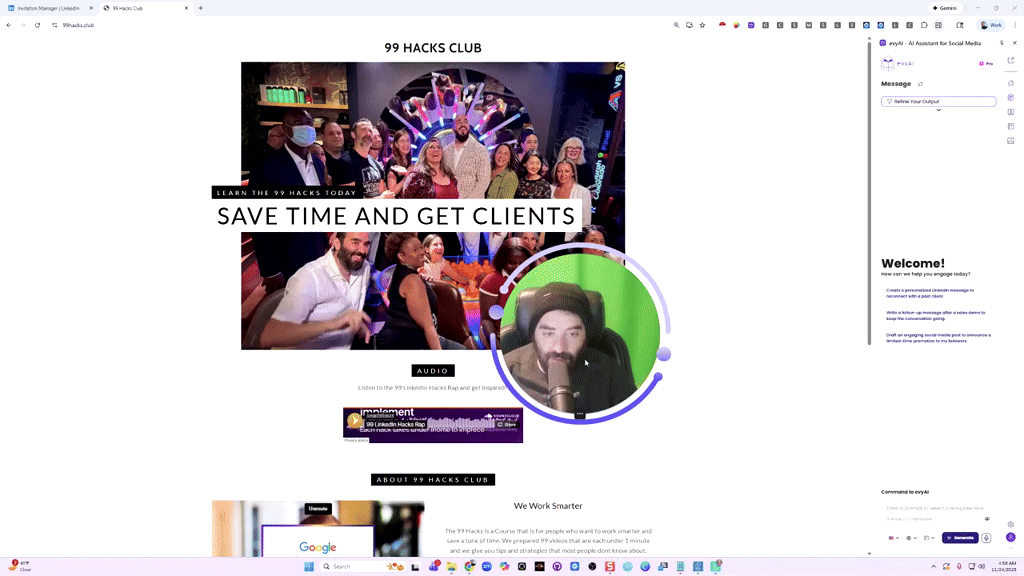Click the small icon beside the word counter

pyautogui.click(x=987, y=519)
